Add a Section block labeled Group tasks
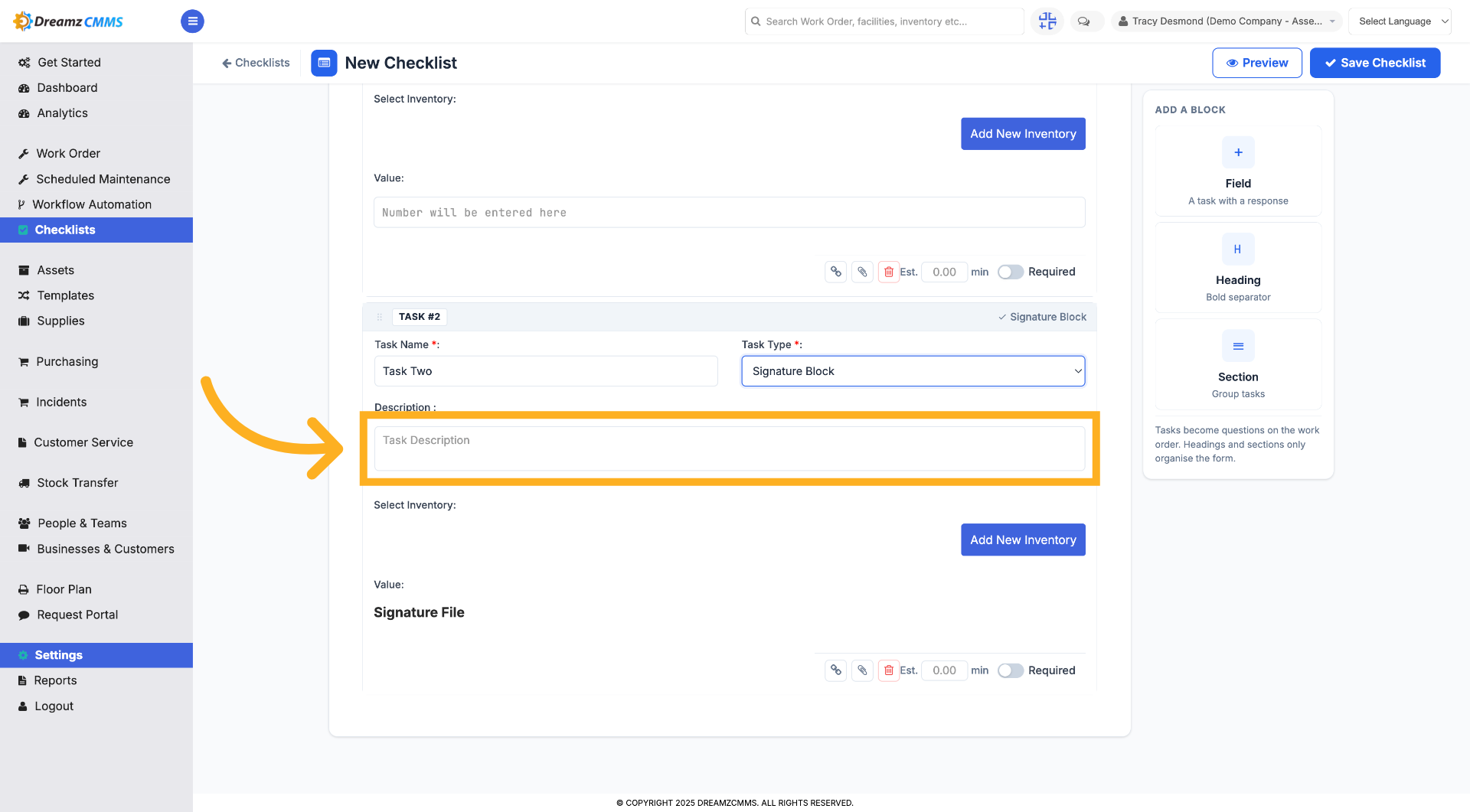 coord(1238,364)
